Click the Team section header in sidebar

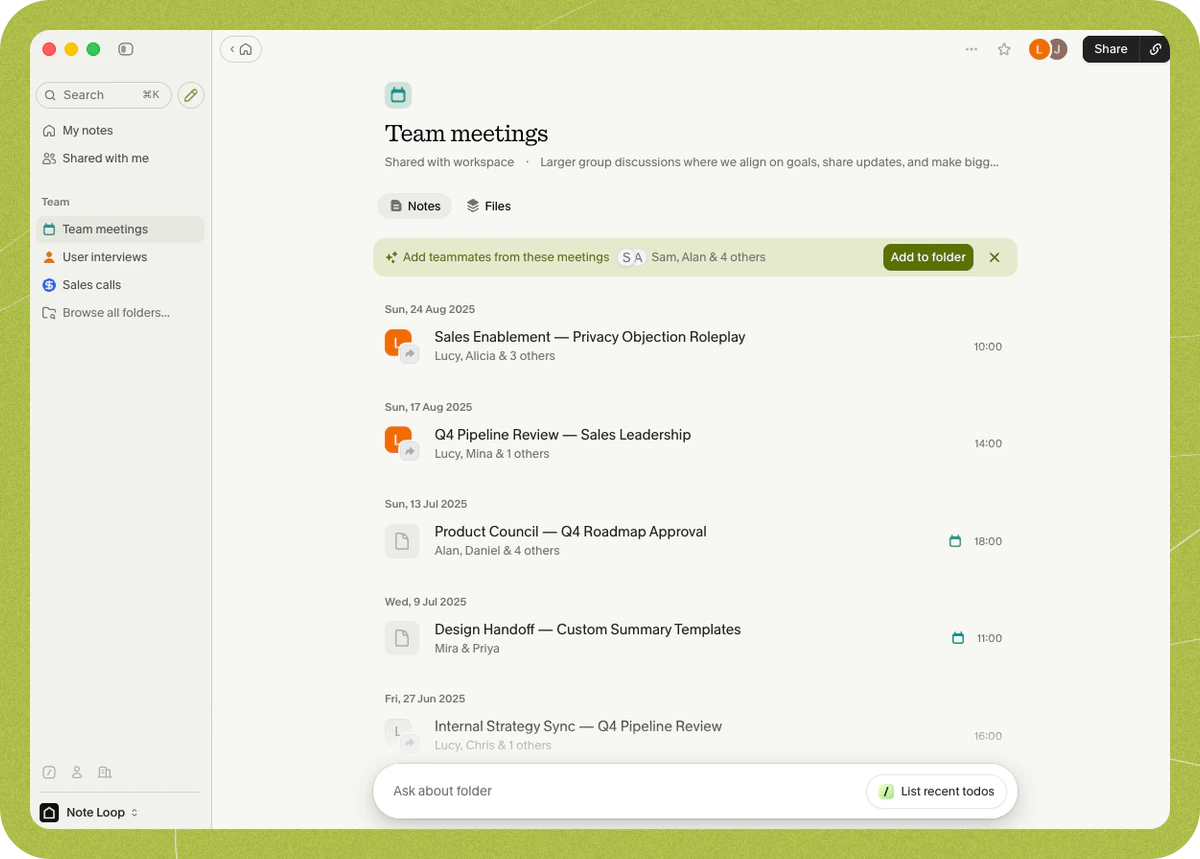coord(56,202)
